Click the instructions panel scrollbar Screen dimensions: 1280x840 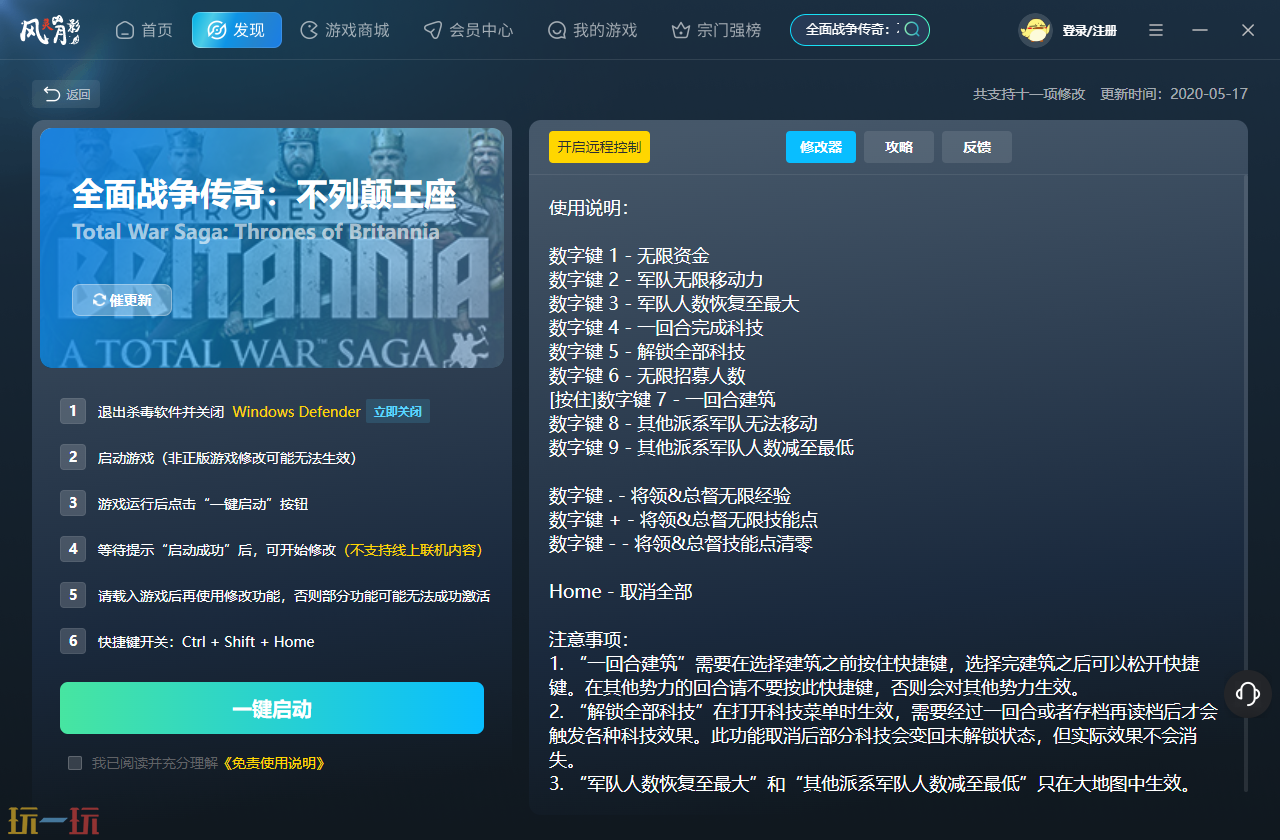pyautogui.click(x=1245, y=485)
